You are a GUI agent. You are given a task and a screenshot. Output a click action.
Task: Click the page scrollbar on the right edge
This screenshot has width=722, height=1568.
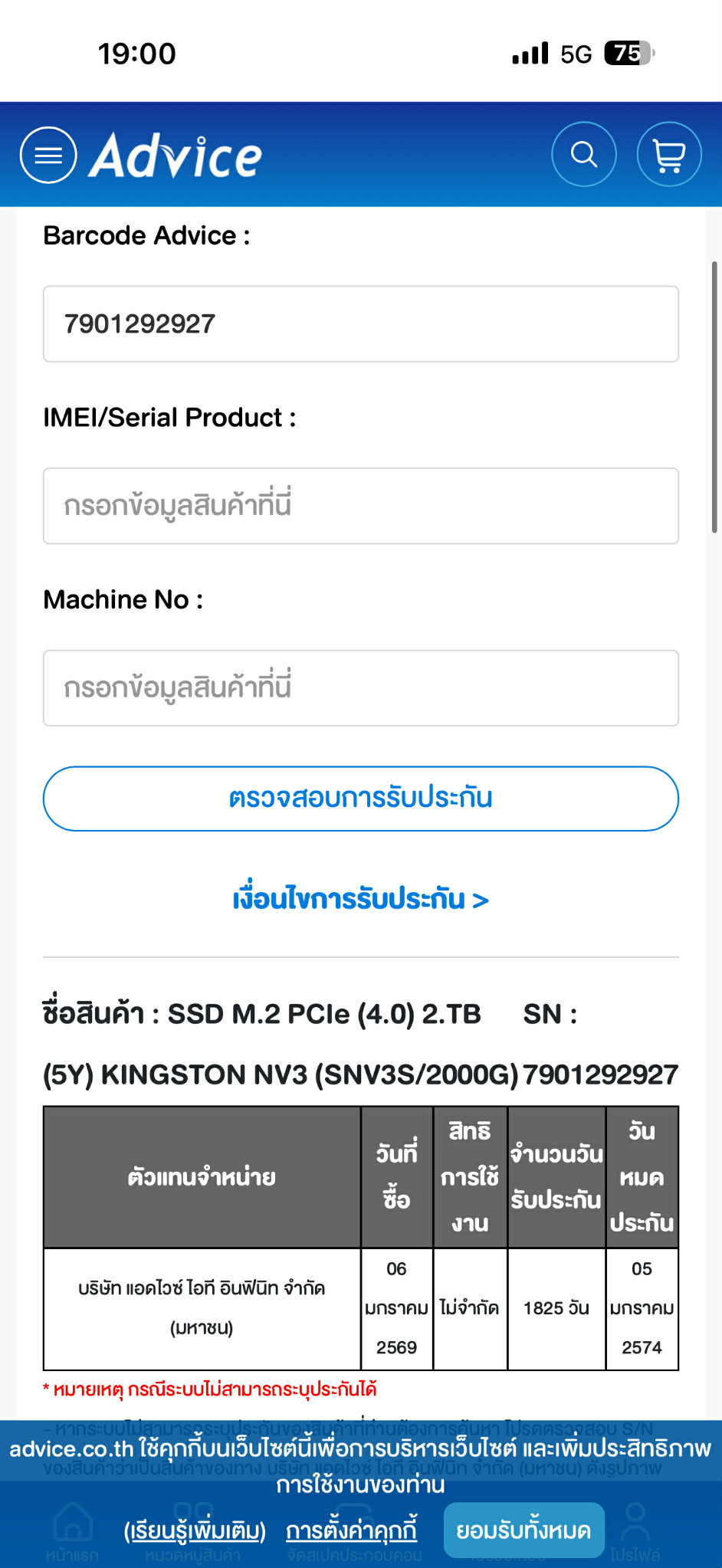click(714, 397)
